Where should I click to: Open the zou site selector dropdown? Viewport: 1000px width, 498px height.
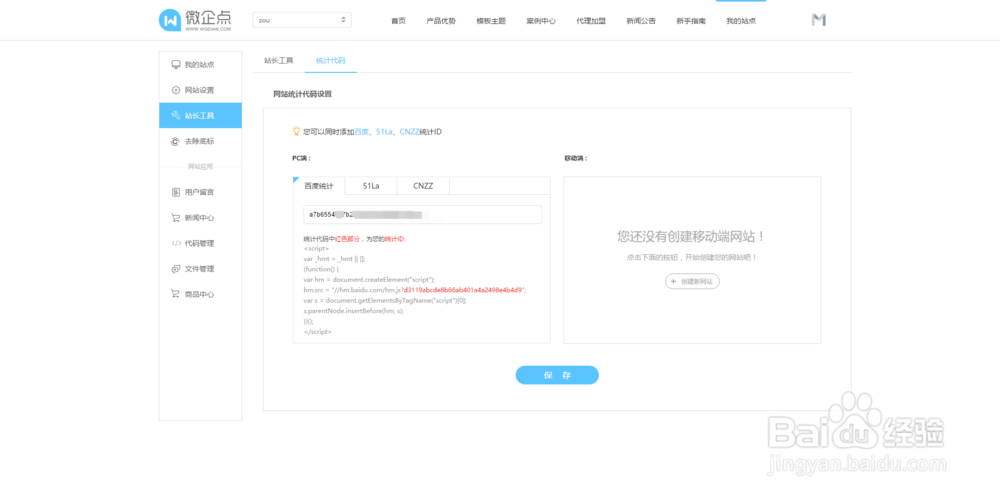pyautogui.click(x=302, y=20)
